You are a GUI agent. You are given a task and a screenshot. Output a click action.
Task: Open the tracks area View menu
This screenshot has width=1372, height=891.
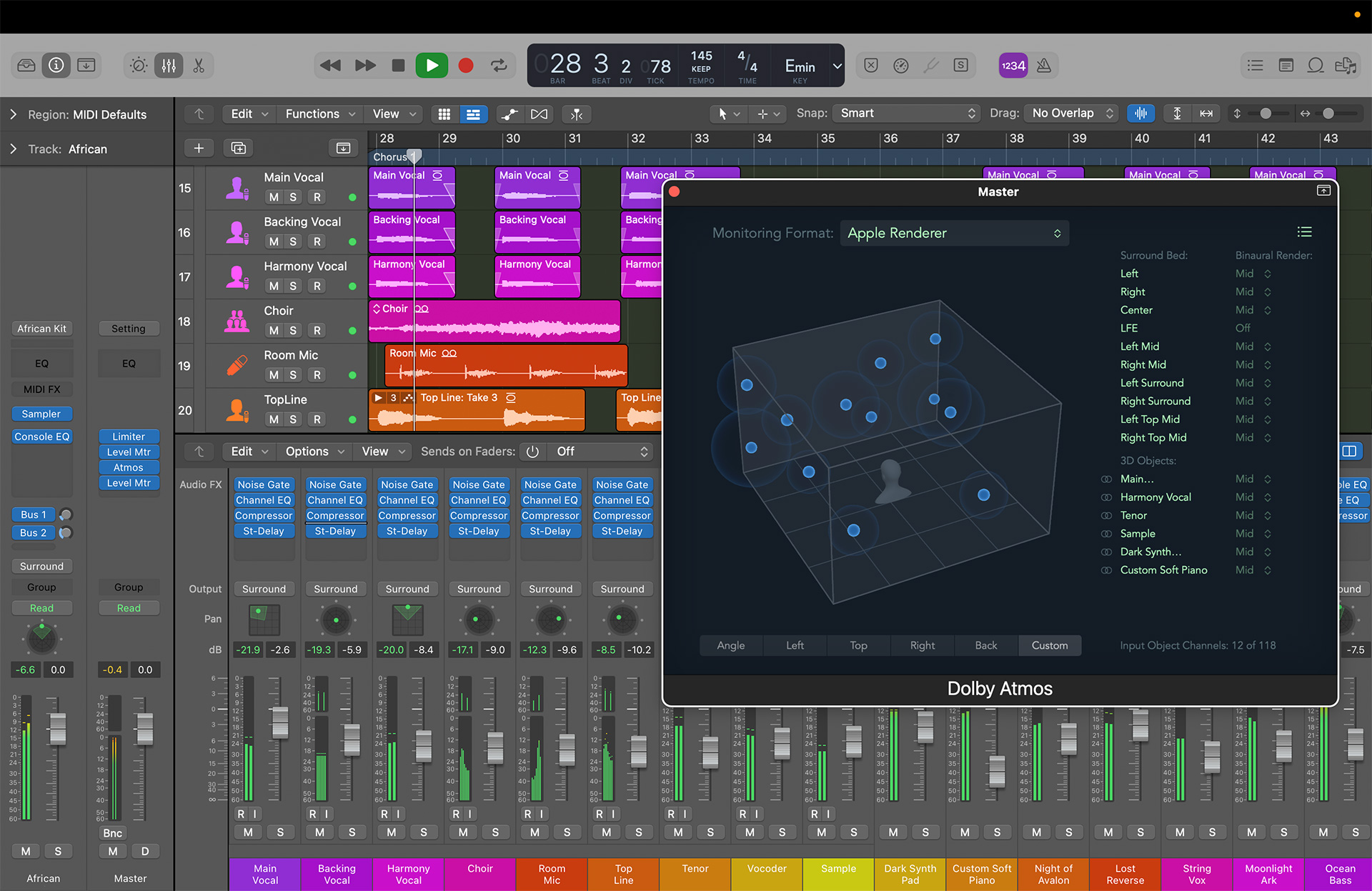[x=394, y=114]
